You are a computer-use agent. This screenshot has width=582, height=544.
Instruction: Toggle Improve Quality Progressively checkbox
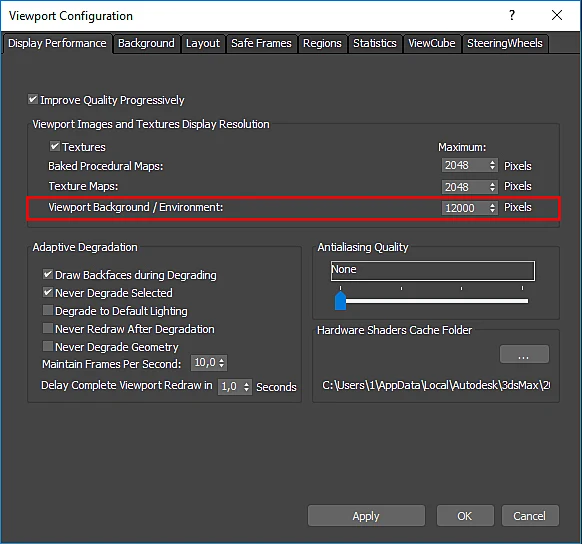pyautogui.click(x=33, y=99)
